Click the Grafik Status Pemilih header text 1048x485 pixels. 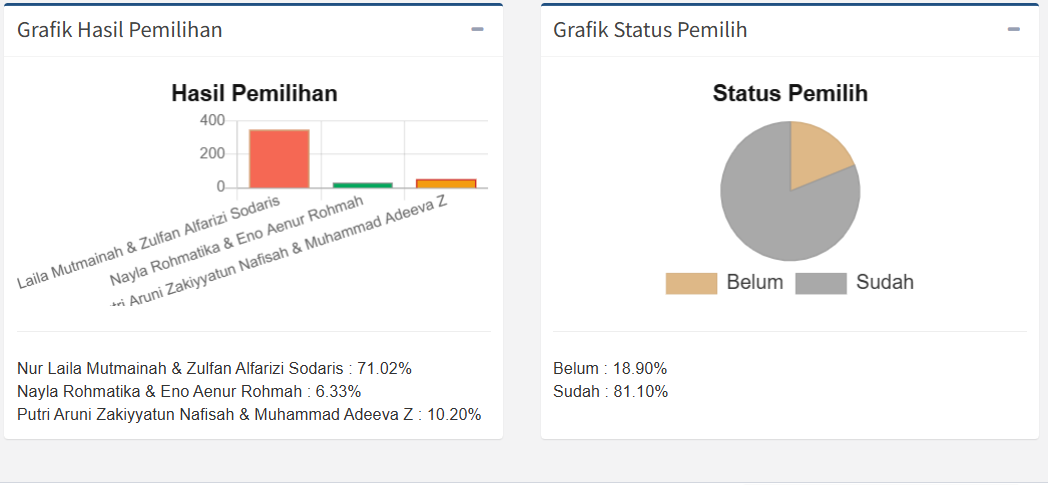[x=650, y=30]
